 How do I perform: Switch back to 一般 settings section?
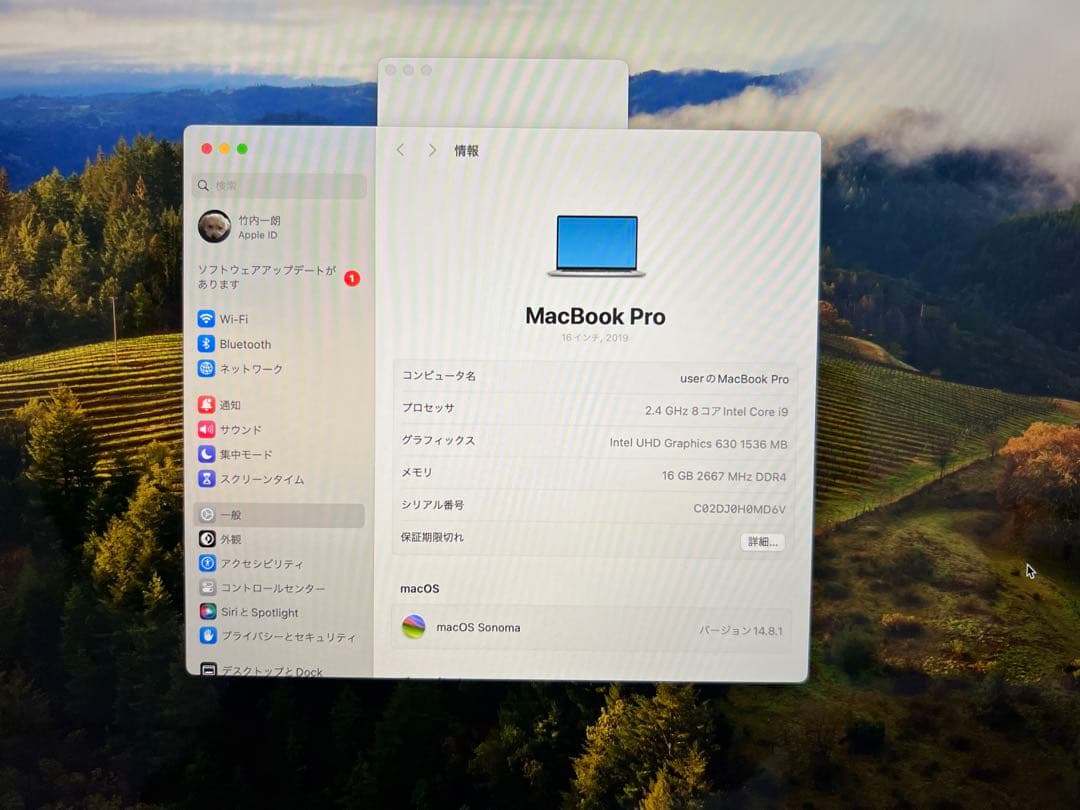[x=230, y=515]
